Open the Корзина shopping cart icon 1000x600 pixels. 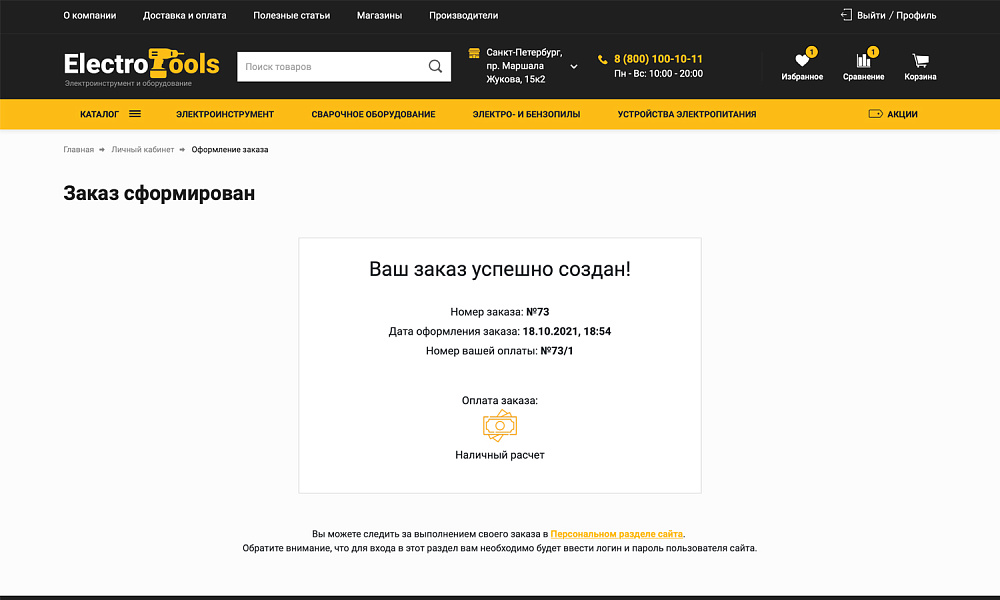pos(919,62)
